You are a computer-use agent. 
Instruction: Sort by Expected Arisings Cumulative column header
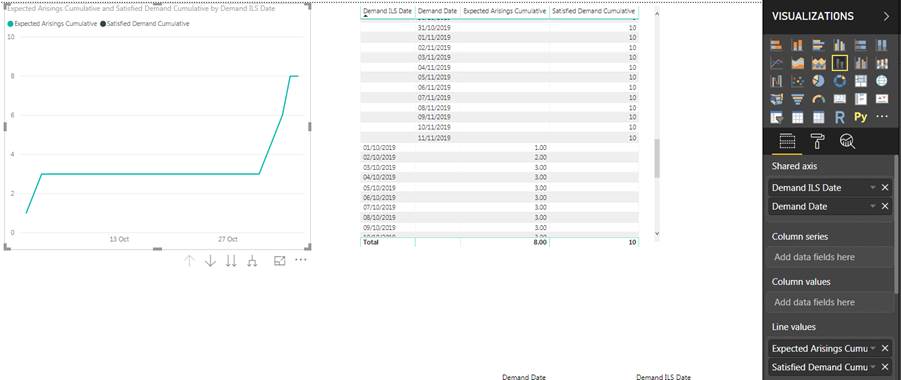tap(505, 11)
